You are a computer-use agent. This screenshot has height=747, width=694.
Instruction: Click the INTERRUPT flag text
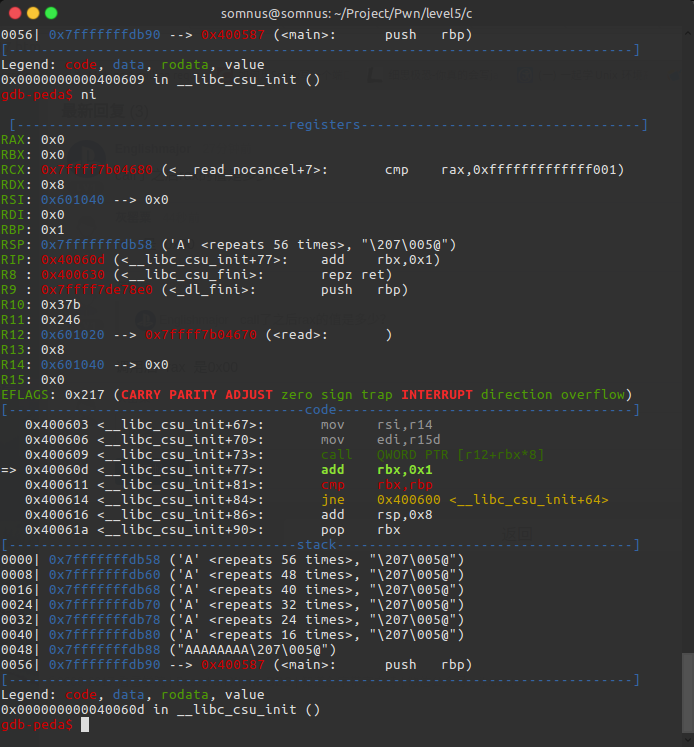click(x=437, y=395)
